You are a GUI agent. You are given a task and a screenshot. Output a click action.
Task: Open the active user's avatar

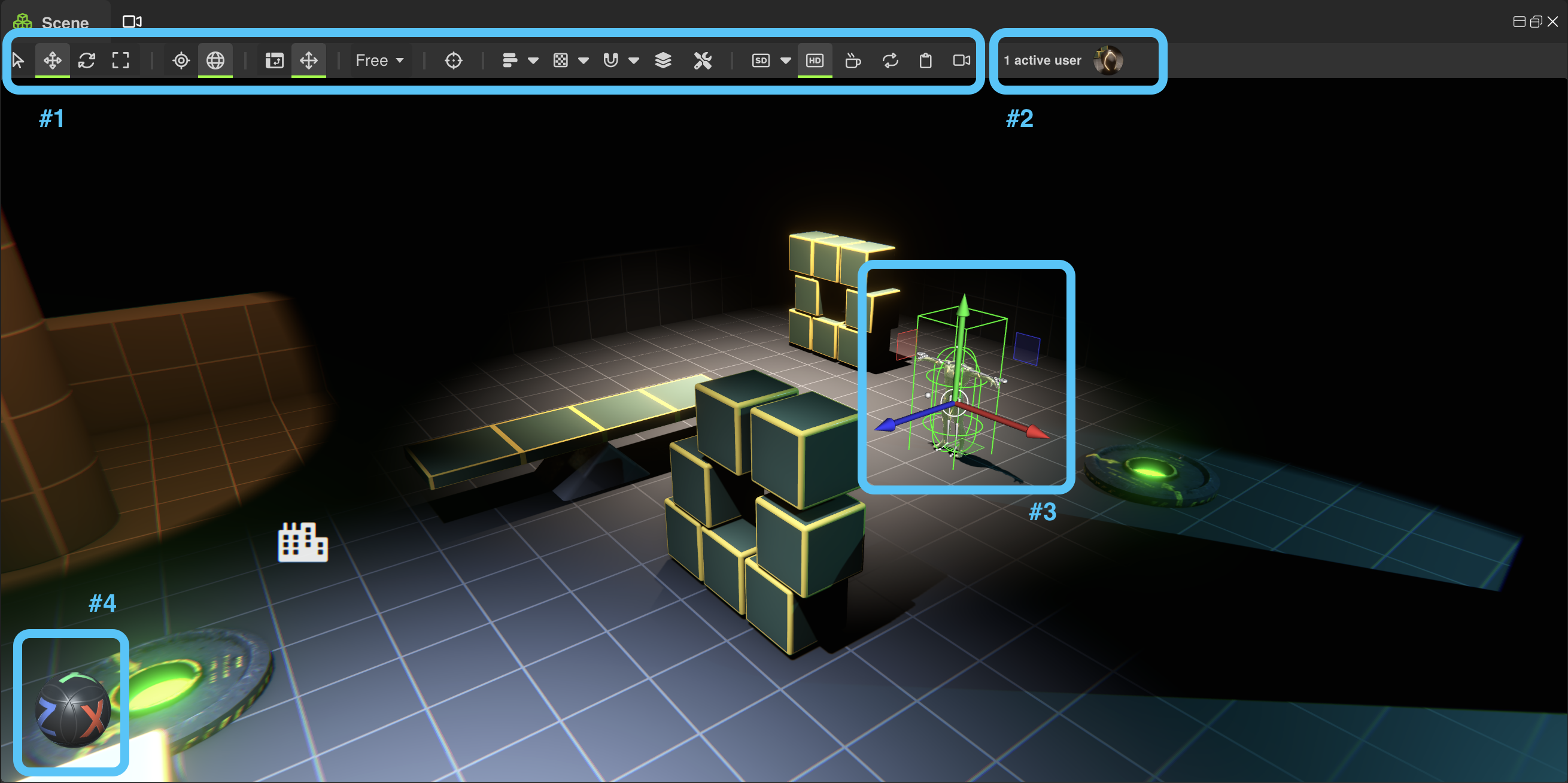pyautogui.click(x=1109, y=60)
